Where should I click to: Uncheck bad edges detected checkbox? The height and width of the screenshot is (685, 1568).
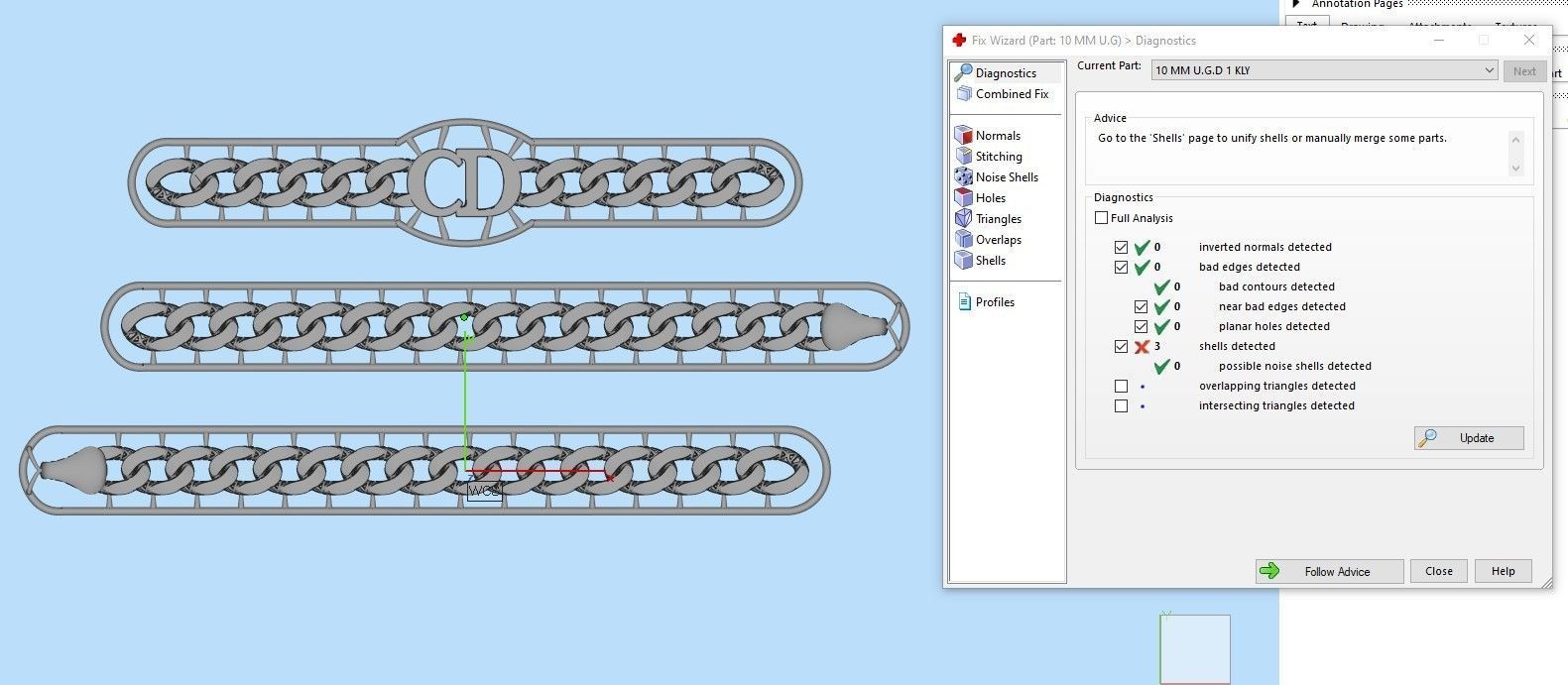(x=1121, y=267)
